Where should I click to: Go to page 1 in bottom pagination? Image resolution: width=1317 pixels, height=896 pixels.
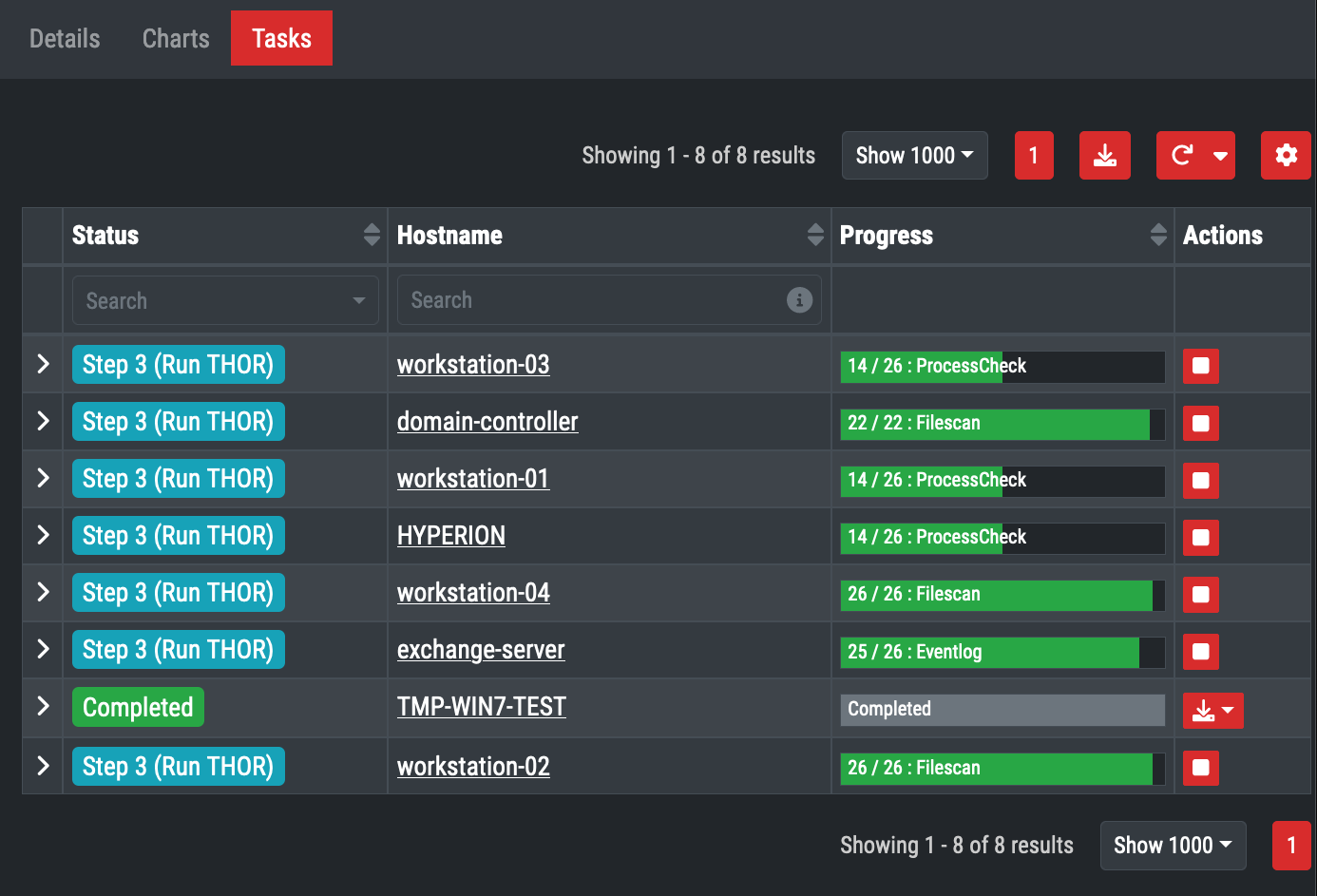click(x=1290, y=846)
